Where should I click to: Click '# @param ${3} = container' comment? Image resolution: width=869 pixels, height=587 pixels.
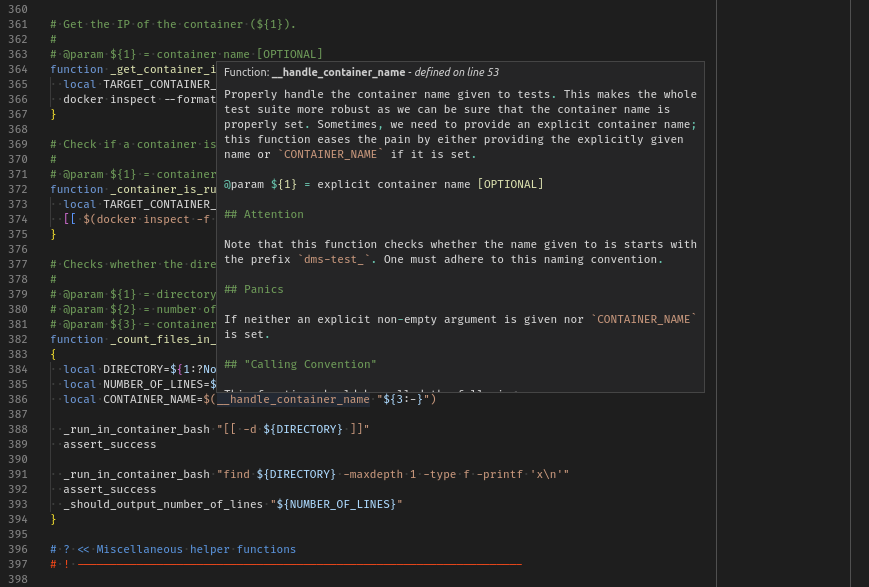pos(133,324)
